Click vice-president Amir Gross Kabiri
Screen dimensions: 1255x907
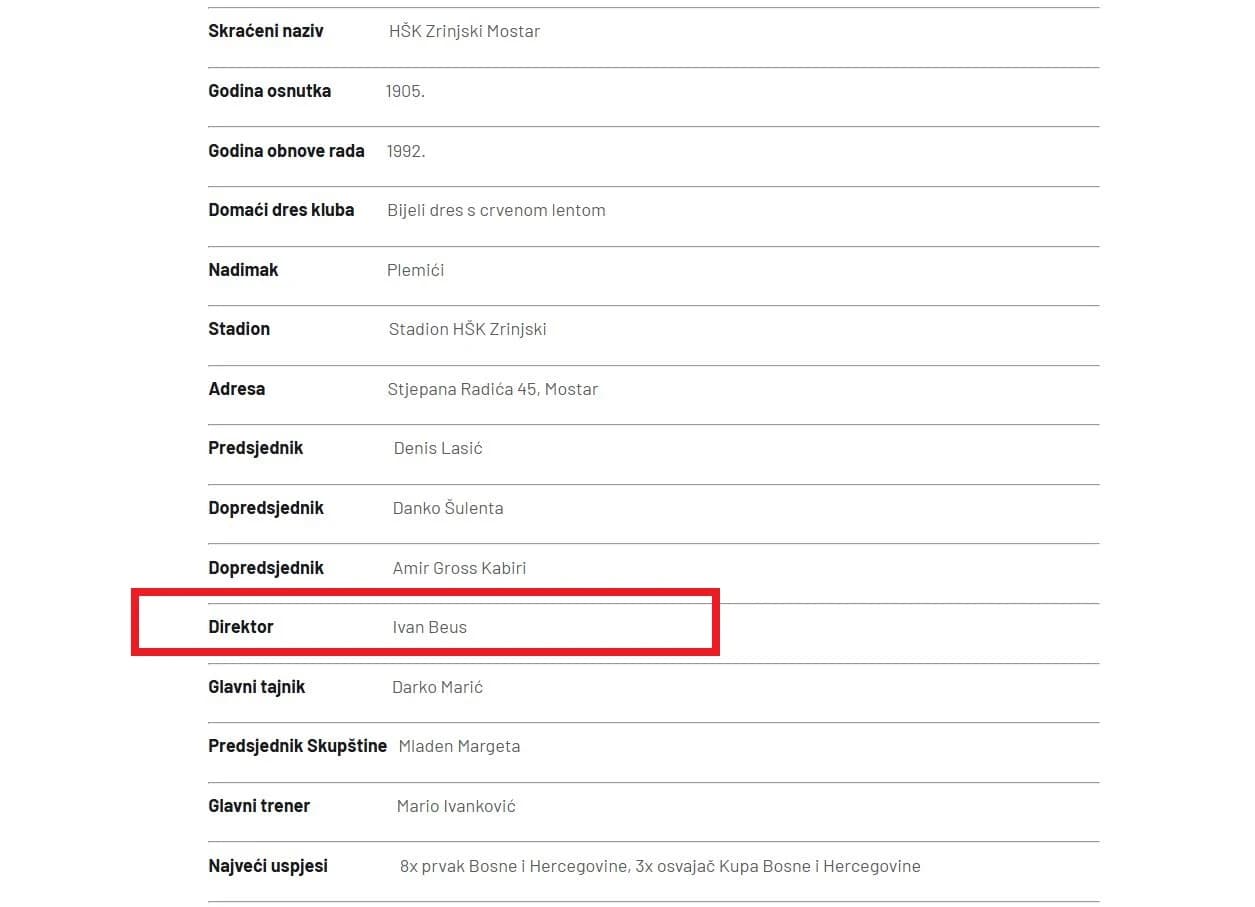(x=459, y=568)
